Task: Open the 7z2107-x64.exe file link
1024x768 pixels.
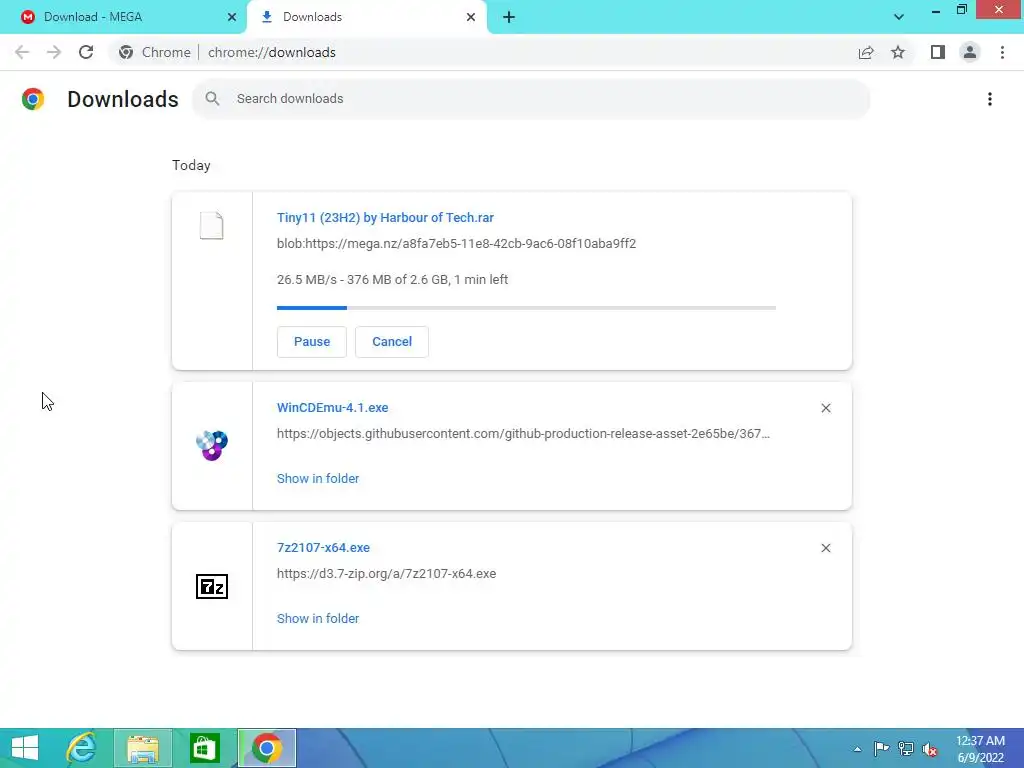Action: point(323,547)
